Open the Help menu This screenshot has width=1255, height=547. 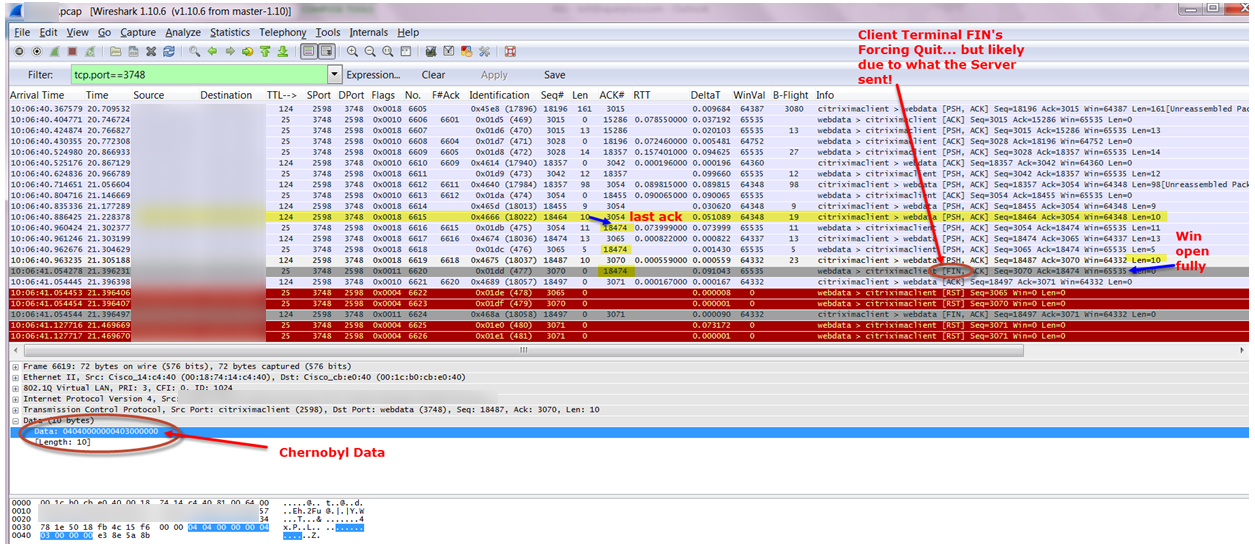tap(408, 32)
